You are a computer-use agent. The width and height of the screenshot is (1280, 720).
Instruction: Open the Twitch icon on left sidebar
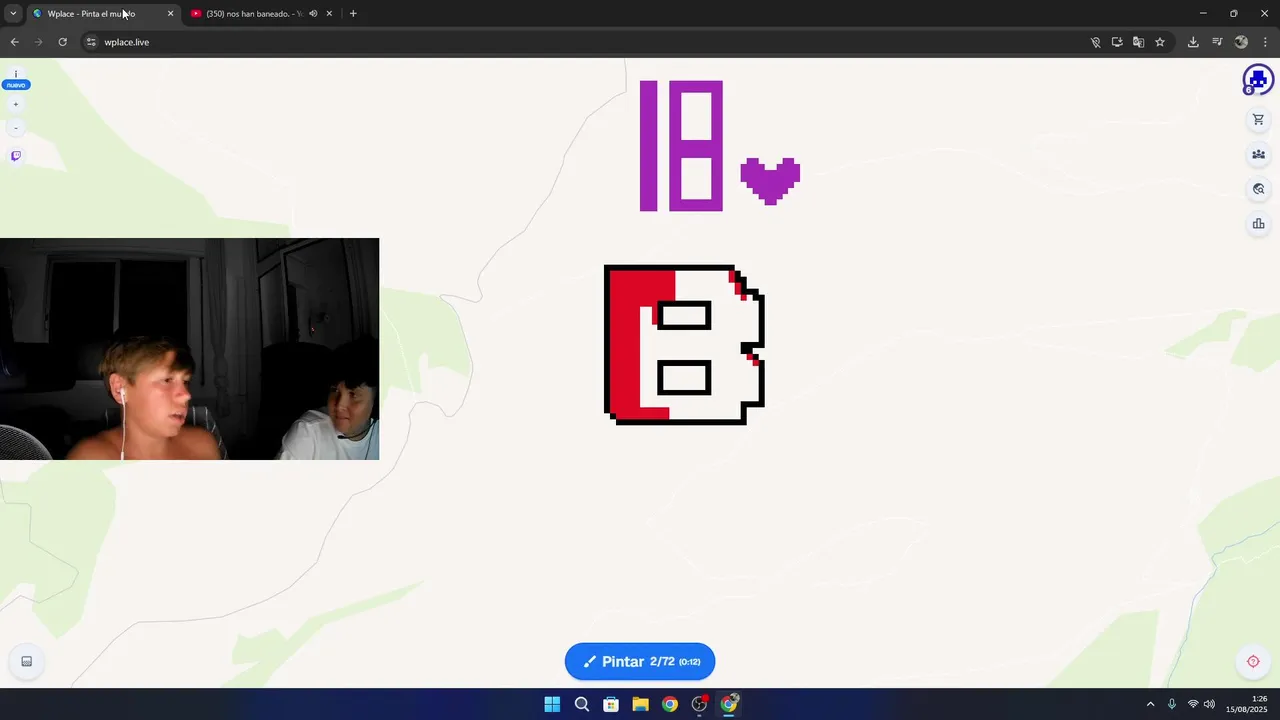15,156
